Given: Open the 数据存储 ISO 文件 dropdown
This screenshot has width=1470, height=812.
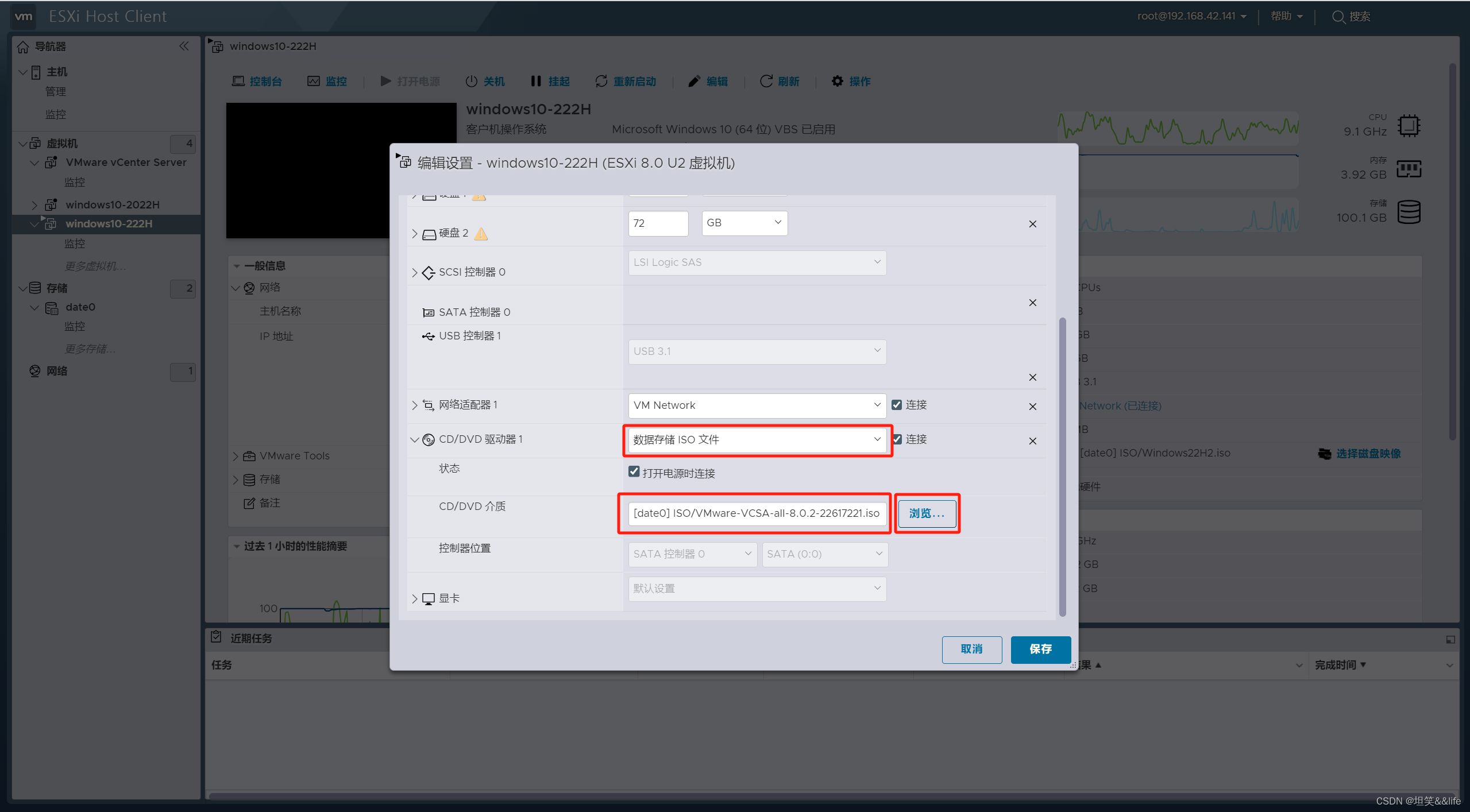Looking at the screenshot, I should coord(757,440).
